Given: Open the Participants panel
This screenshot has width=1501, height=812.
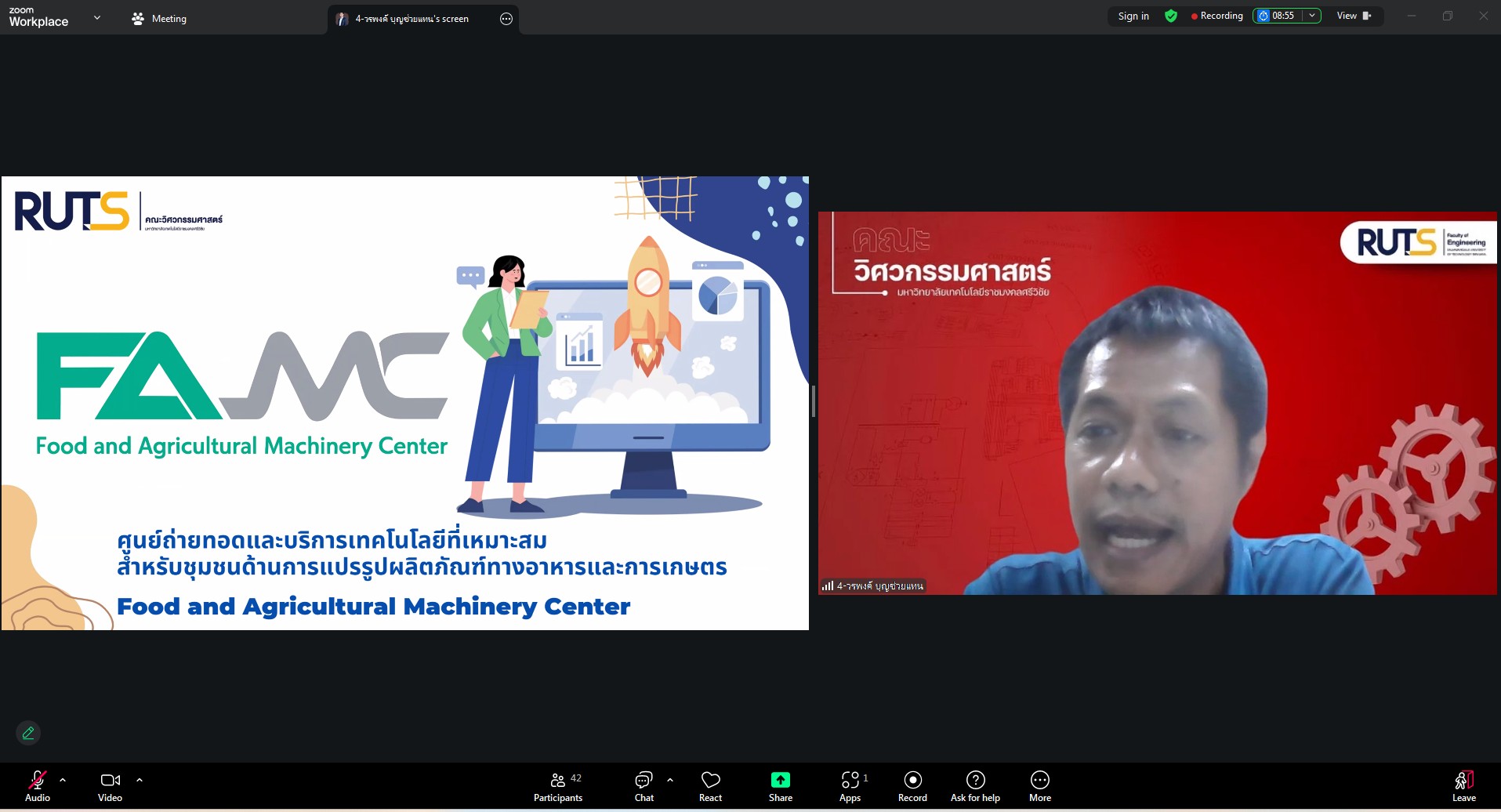Looking at the screenshot, I should [558, 786].
